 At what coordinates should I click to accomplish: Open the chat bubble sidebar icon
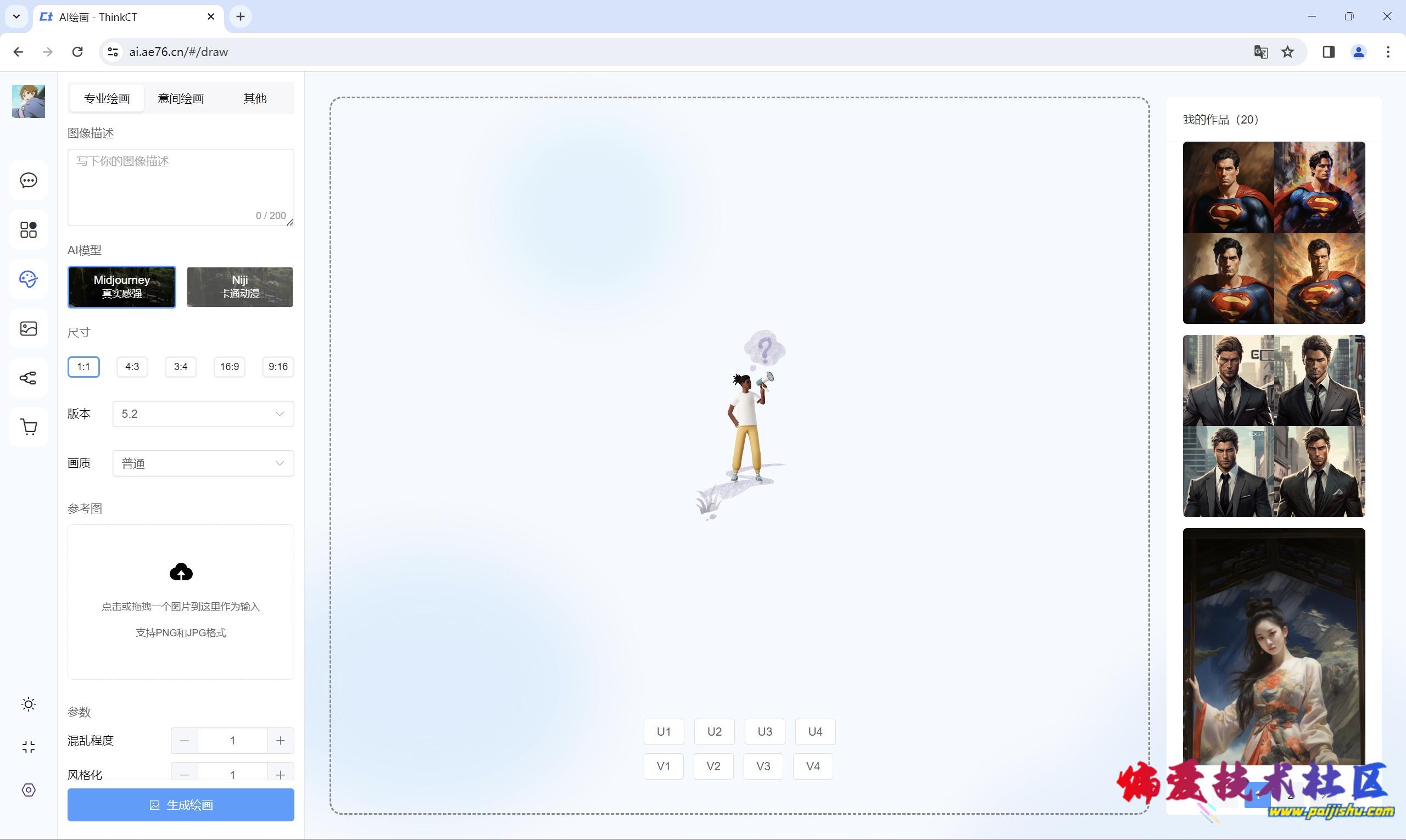coord(29,181)
